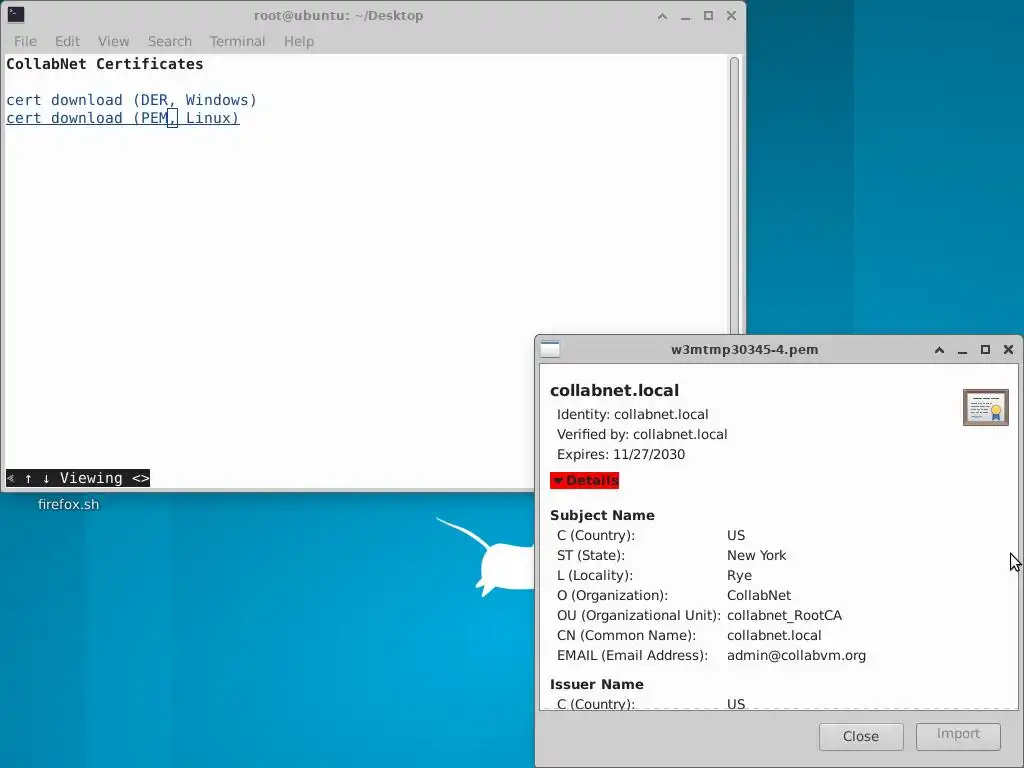Collapse the Details expander in certificate viewer
The width and height of the screenshot is (1024, 768).
(x=584, y=481)
